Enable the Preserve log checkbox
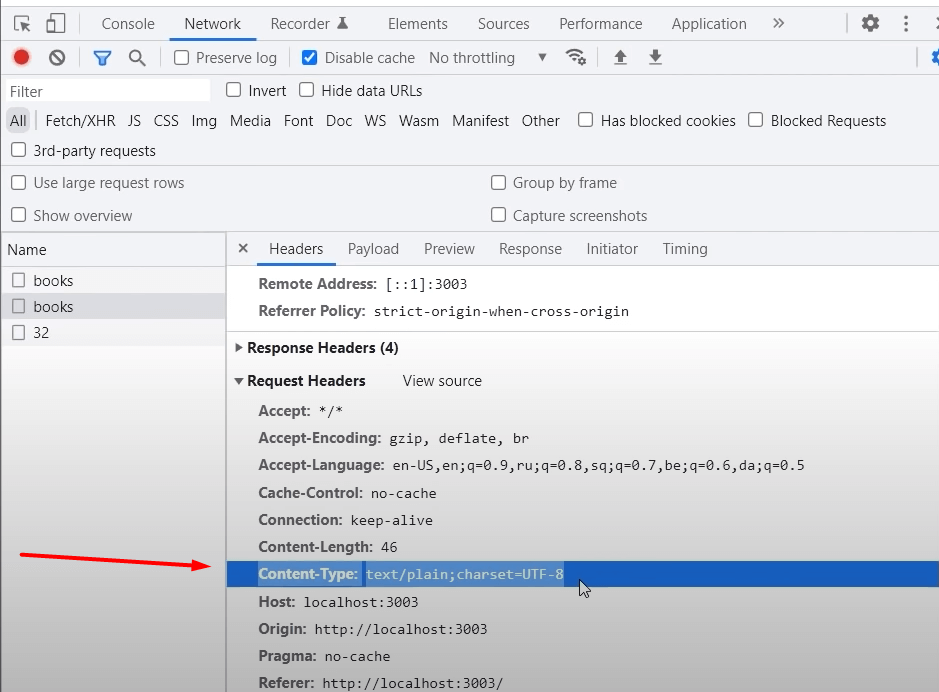This screenshot has width=939, height=692. 182,58
